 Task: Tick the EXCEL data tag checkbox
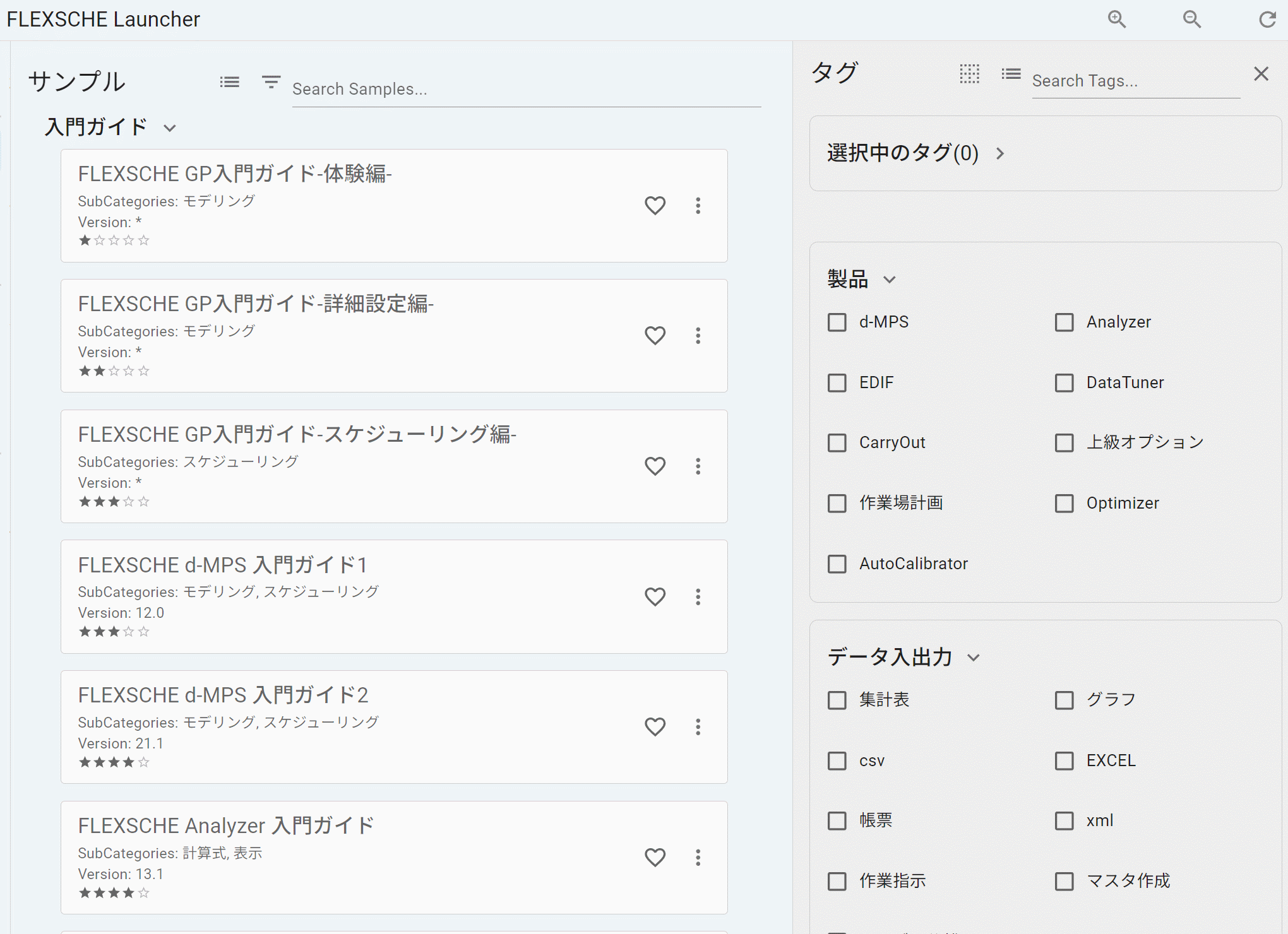[1064, 761]
